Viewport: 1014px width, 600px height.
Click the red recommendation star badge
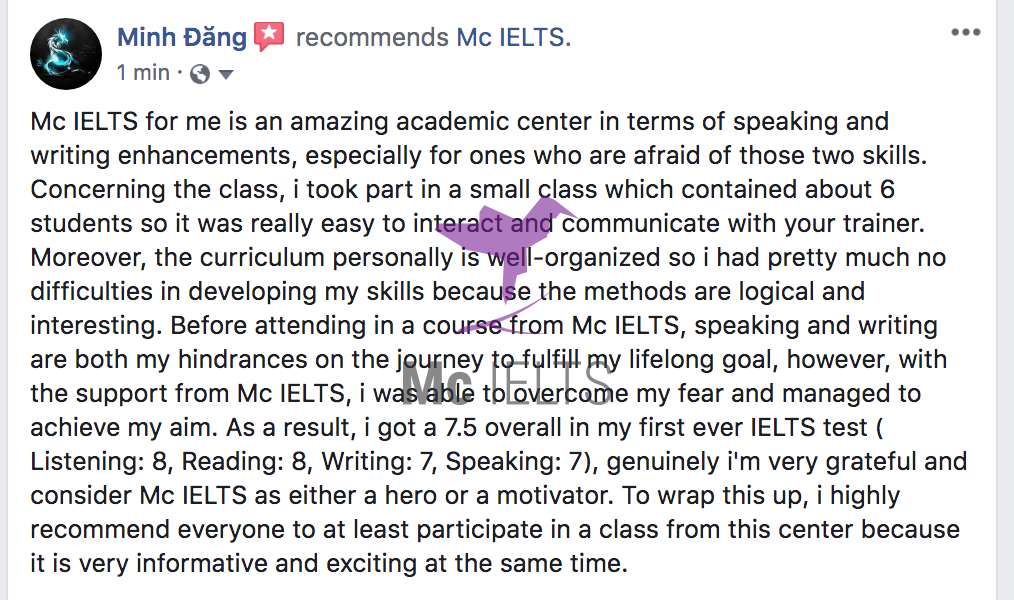270,38
